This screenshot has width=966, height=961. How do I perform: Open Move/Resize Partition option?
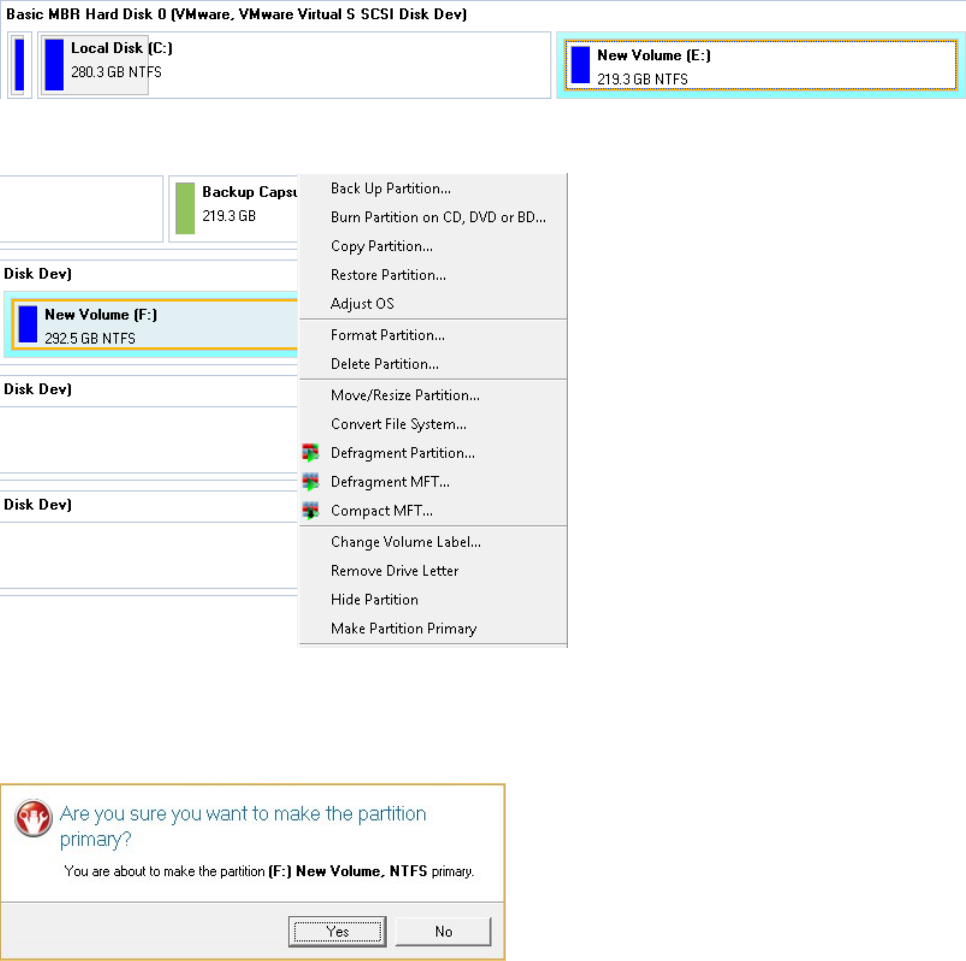tap(432, 395)
